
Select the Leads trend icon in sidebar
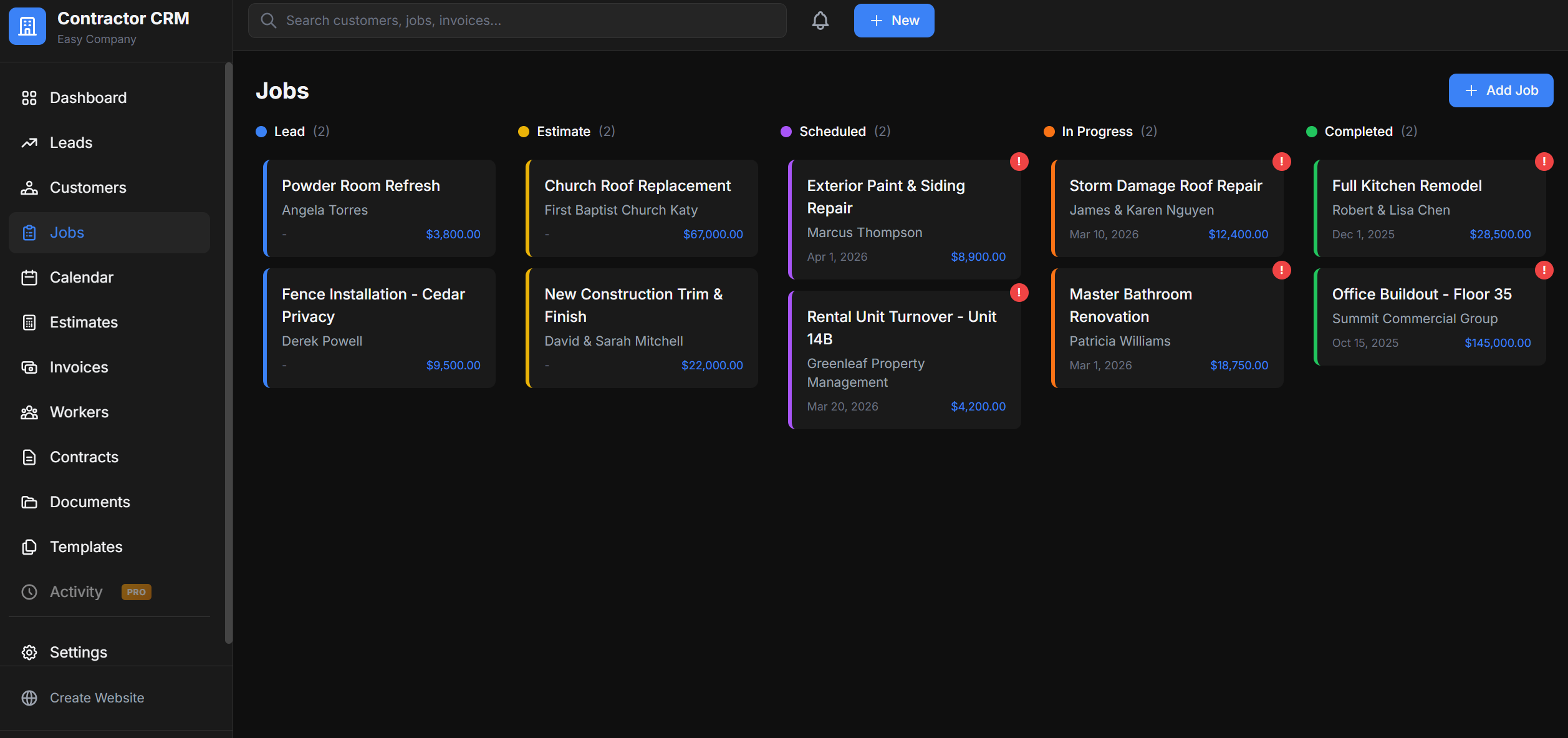[29, 142]
